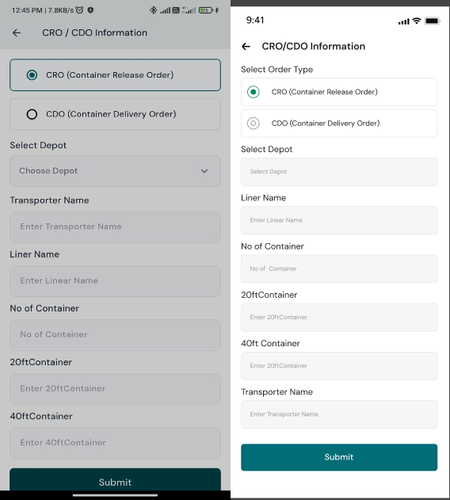Image resolution: width=450 pixels, height=500 pixels.
Task: Tap the battery icon in left status bar
Action: tap(206, 10)
